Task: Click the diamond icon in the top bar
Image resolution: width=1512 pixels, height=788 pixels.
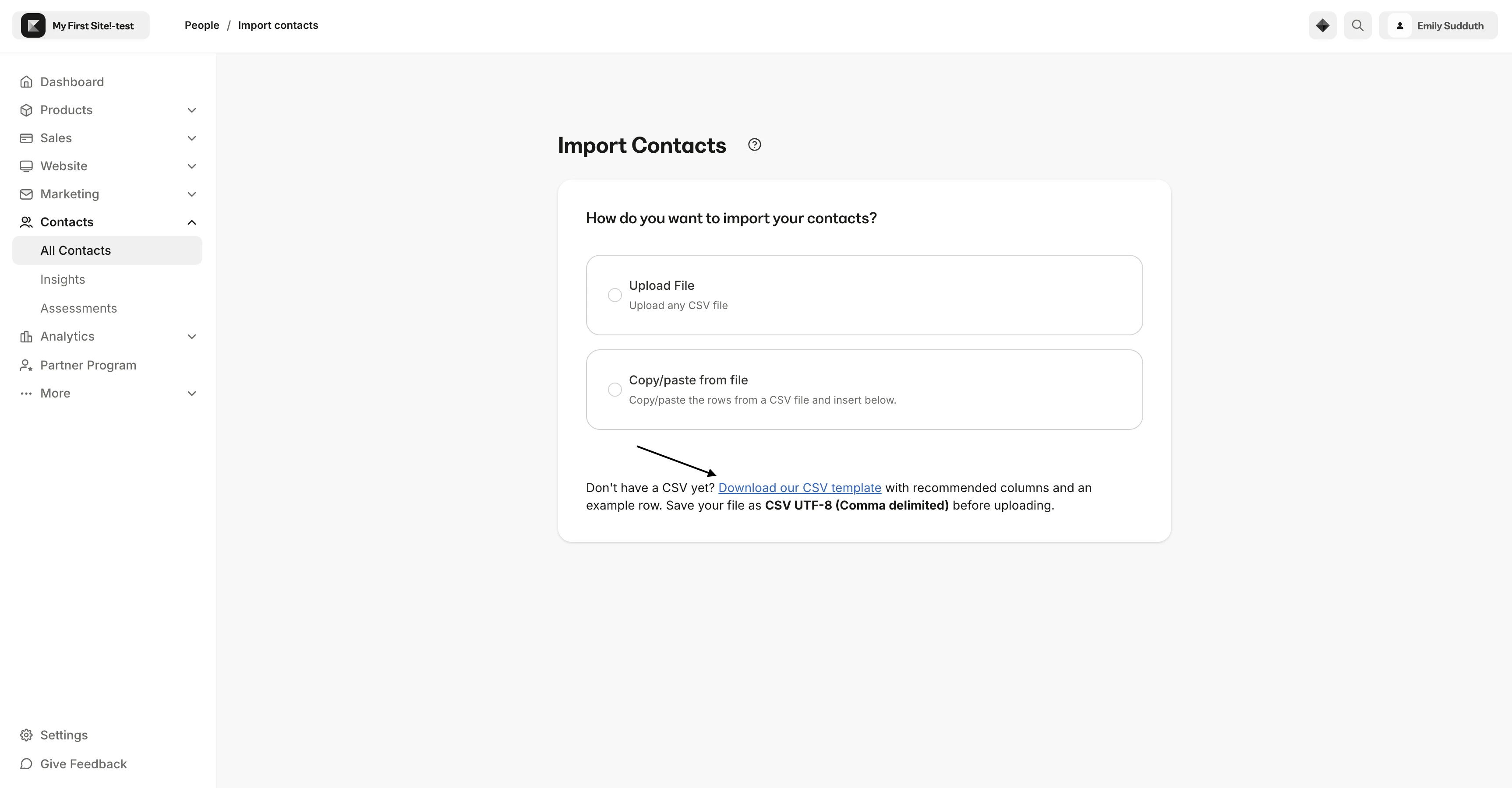Action: click(1322, 25)
